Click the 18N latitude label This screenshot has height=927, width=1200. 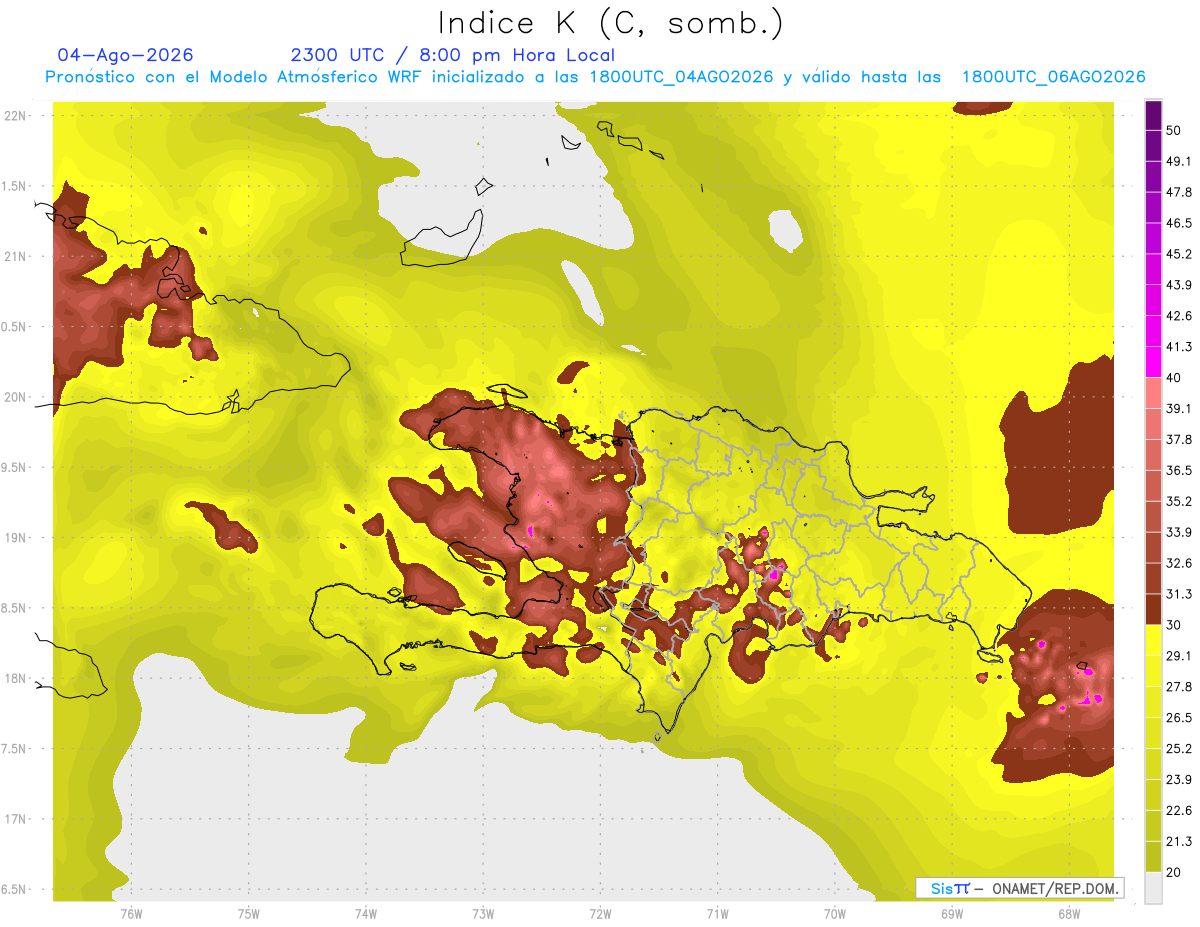[15, 678]
